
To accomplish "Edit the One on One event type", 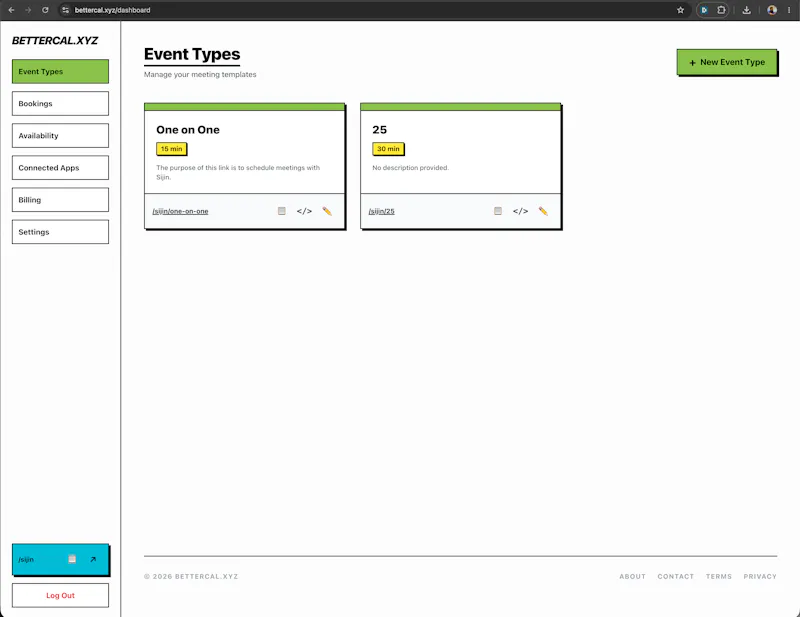I will [327, 211].
